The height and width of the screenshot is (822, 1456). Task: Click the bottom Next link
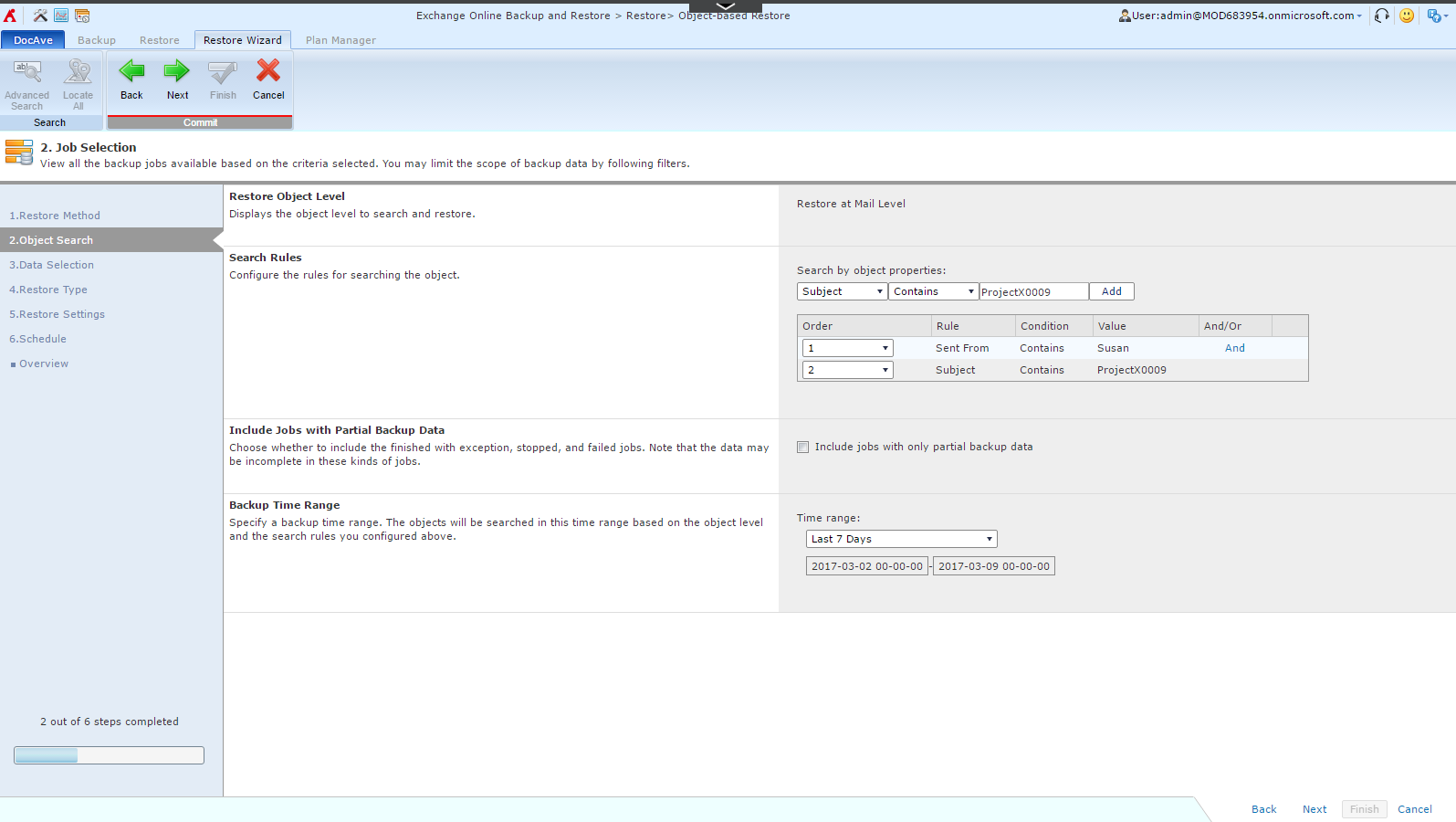(1315, 809)
